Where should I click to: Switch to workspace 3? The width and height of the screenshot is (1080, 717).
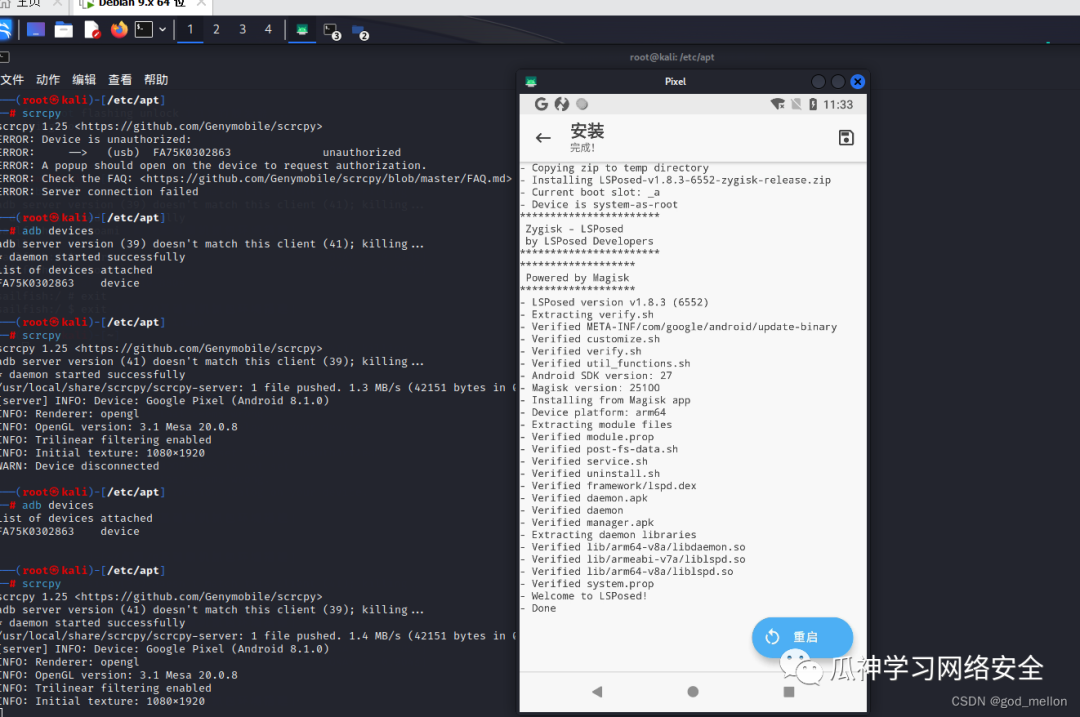pyautogui.click(x=242, y=30)
